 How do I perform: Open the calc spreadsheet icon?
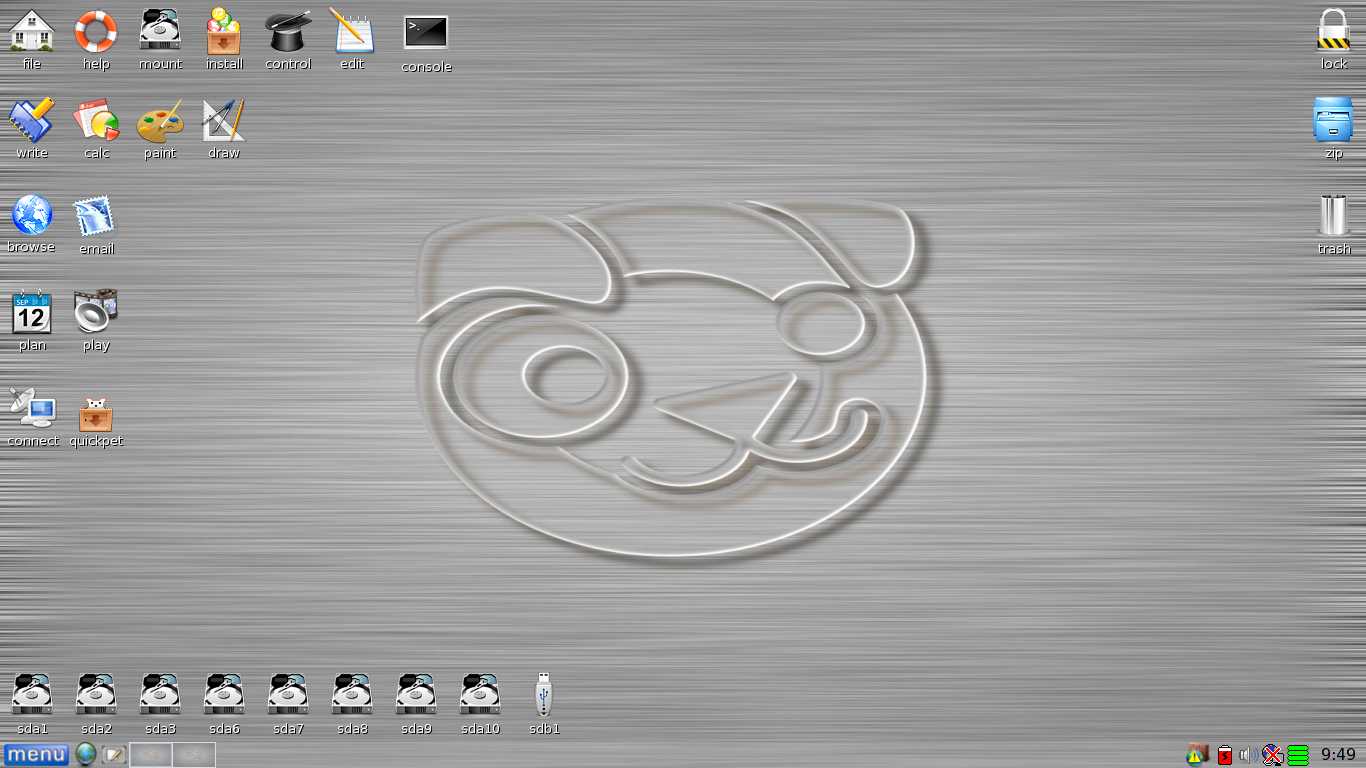click(96, 120)
